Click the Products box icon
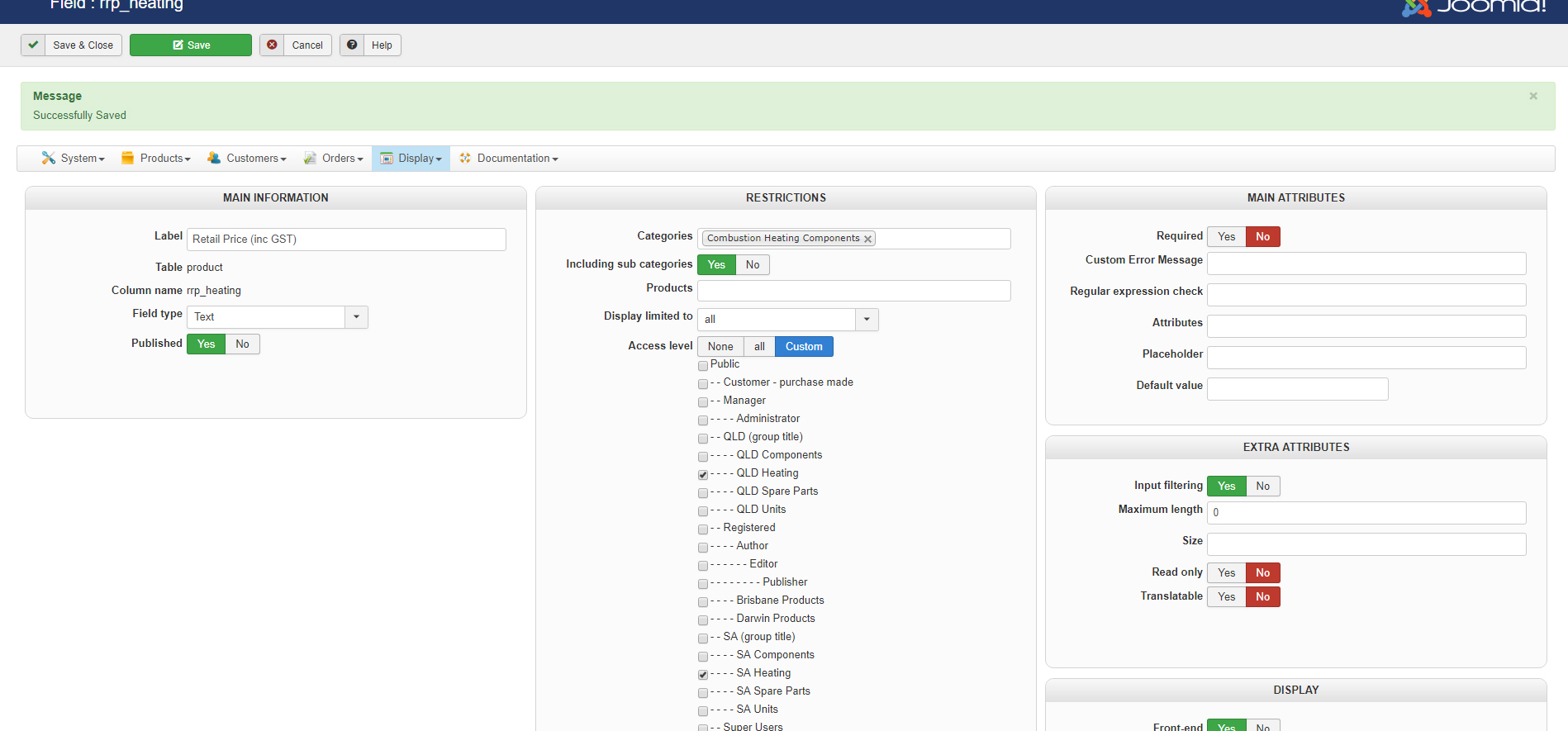1568x731 pixels. [x=127, y=158]
